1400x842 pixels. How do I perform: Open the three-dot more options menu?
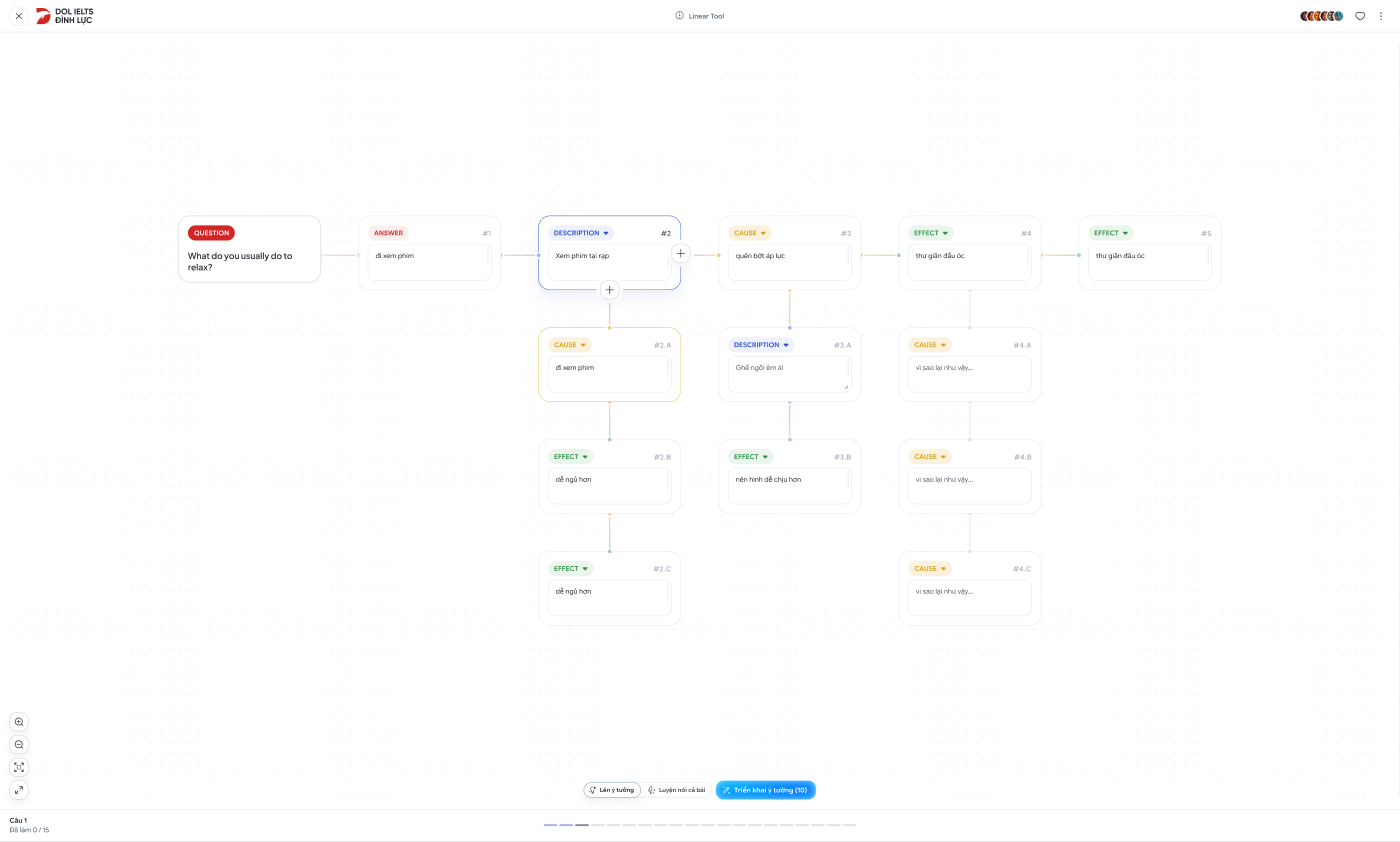click(1381, 16)
